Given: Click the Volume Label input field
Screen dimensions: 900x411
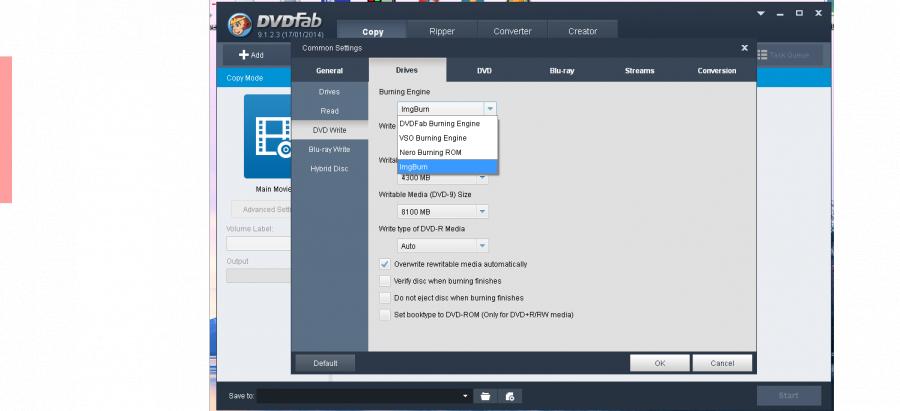Looking at the screenshot, I should coord(259,243).
